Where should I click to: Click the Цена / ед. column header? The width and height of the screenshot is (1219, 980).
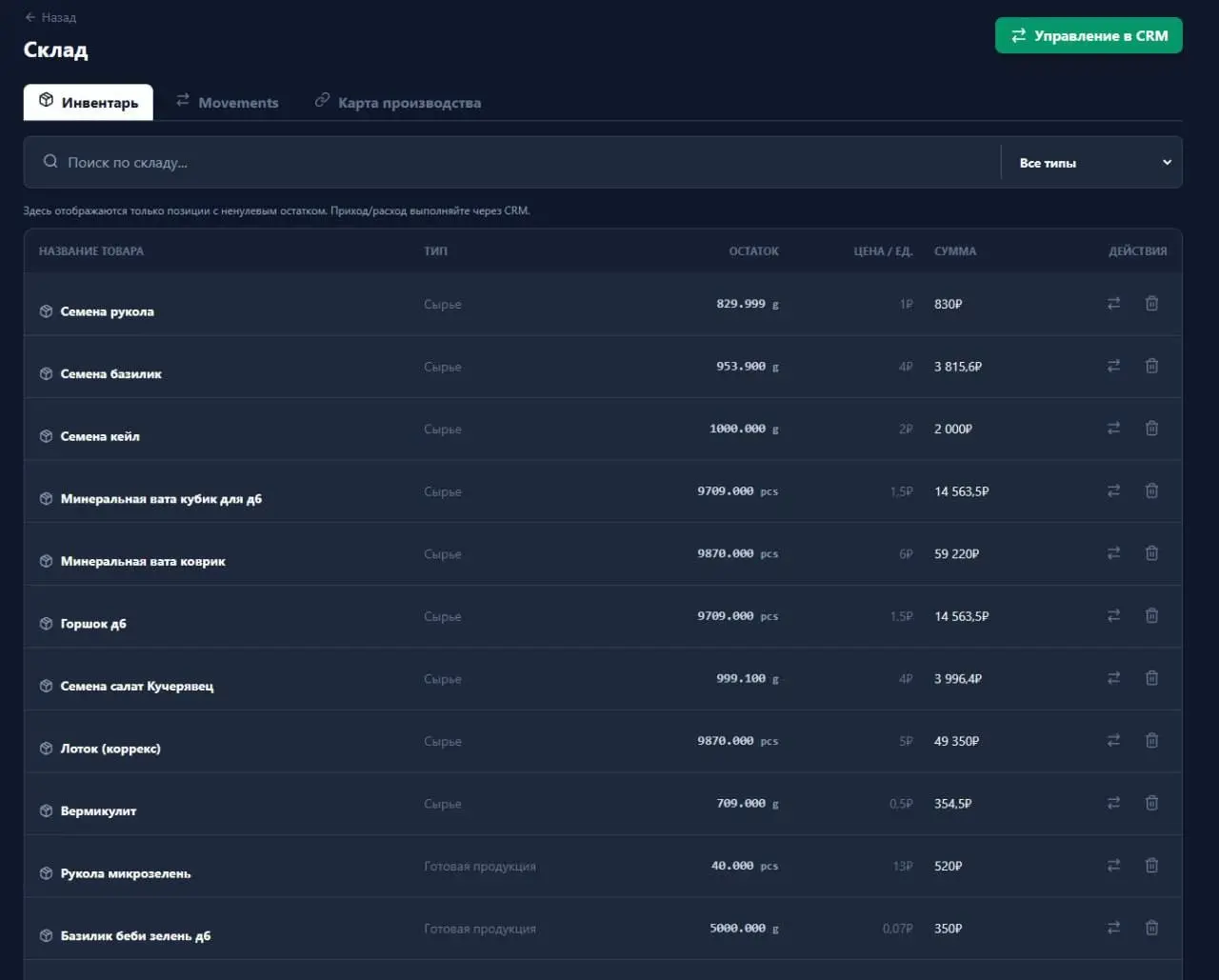coord(883,251)
